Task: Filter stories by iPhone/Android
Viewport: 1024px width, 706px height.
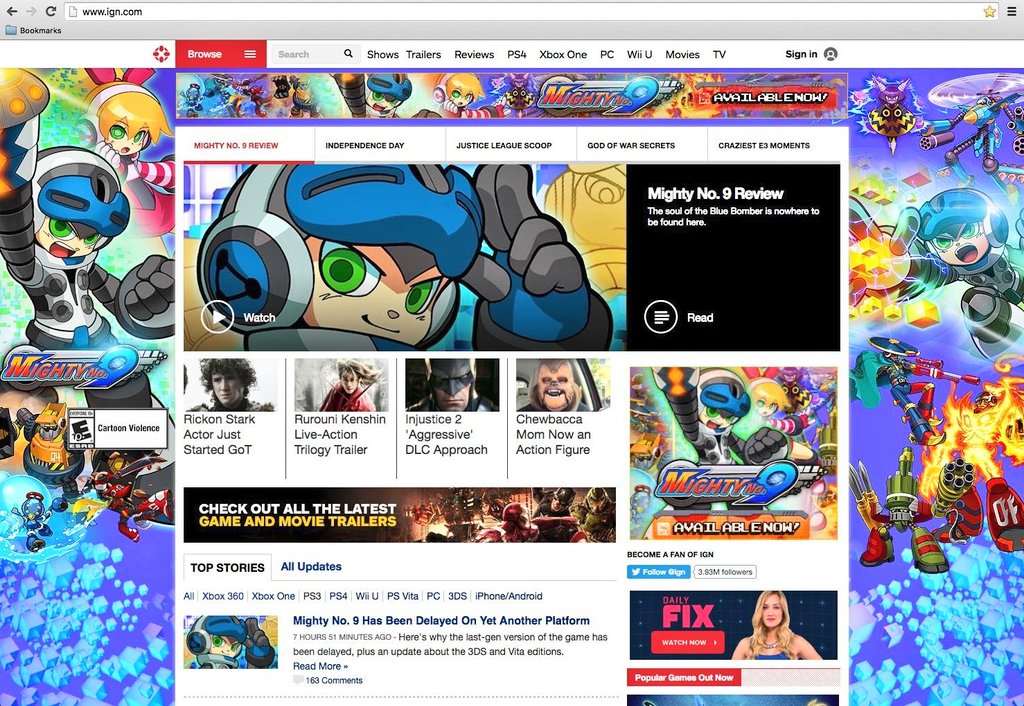Action: 509,596
